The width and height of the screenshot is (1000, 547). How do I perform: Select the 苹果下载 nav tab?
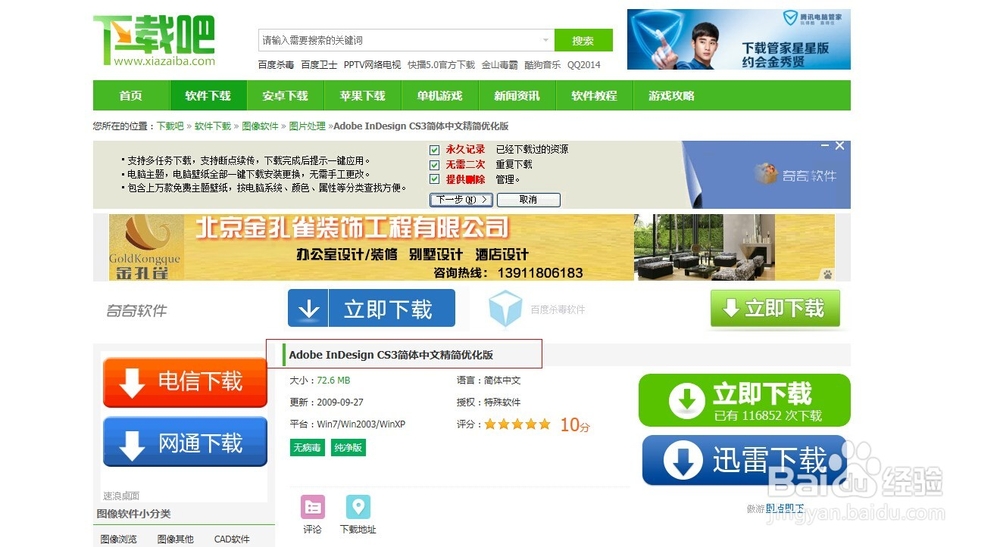(362, 96)
